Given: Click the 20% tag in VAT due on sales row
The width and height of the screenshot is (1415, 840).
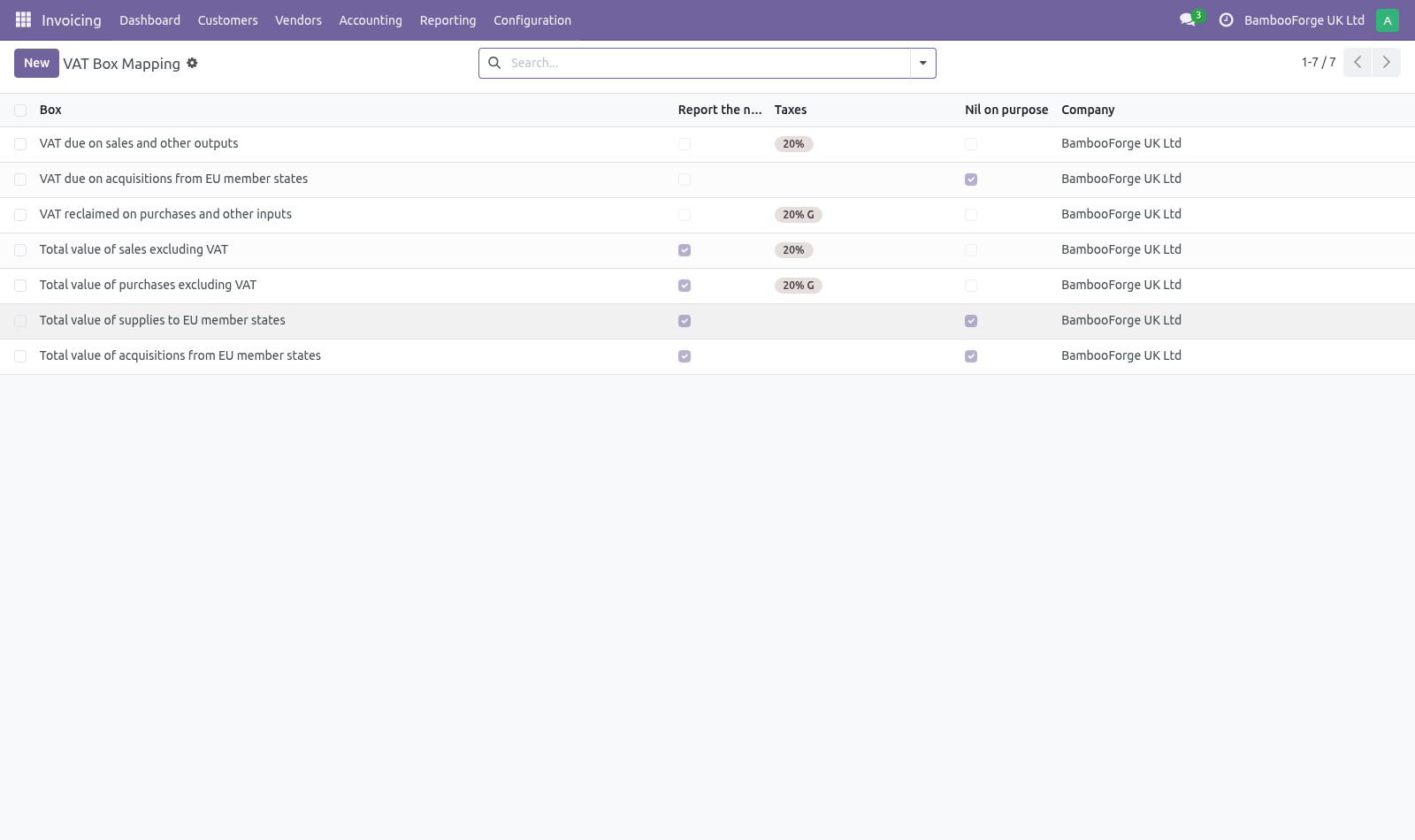Looking at the screenshot, I should pyautogui.click(x=793, y=144).
